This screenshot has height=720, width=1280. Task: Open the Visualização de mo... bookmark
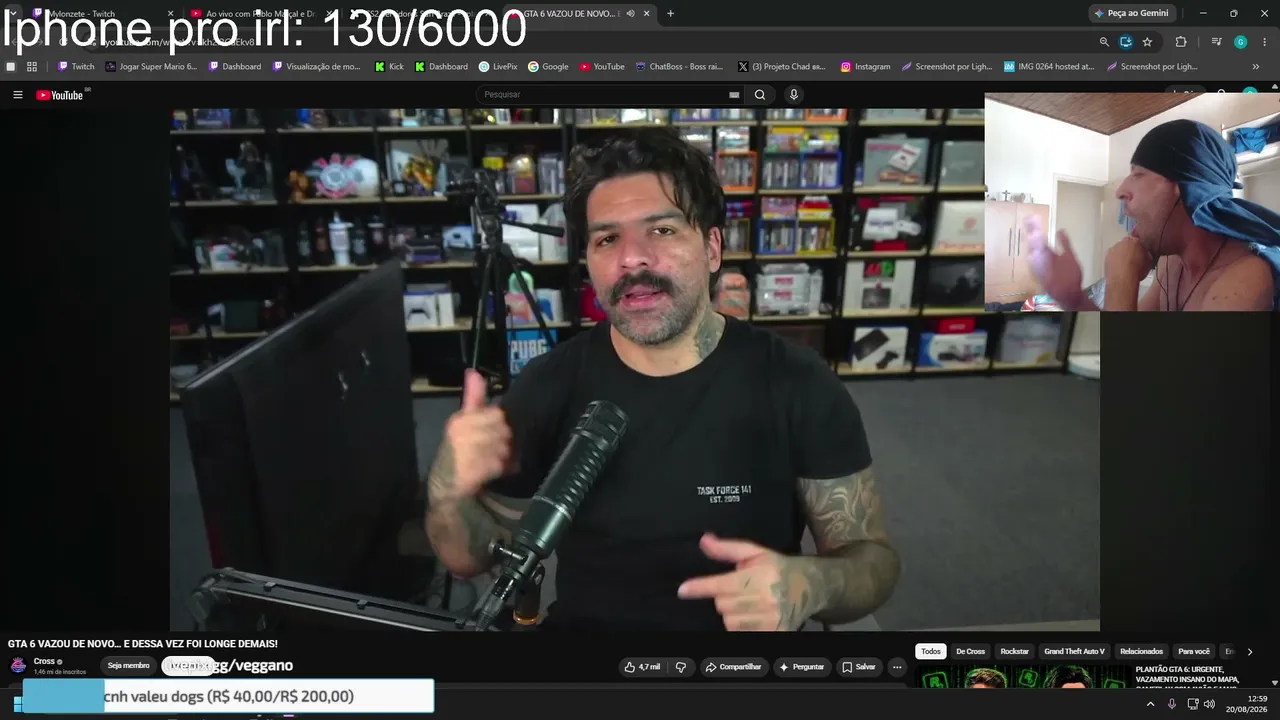point(316,67)
